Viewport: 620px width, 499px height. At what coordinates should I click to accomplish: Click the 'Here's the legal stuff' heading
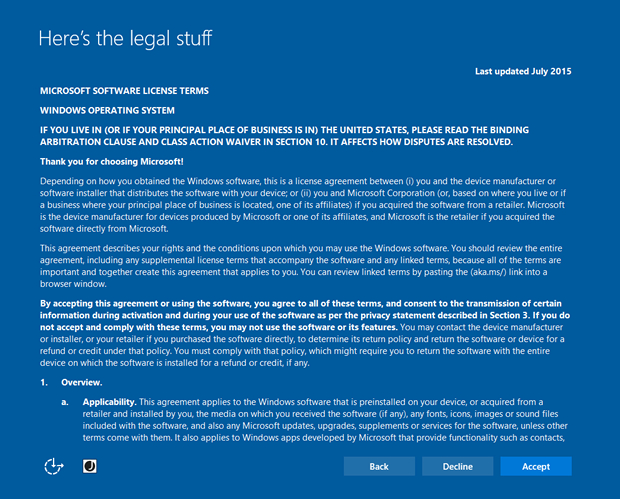tap(125, 39)
